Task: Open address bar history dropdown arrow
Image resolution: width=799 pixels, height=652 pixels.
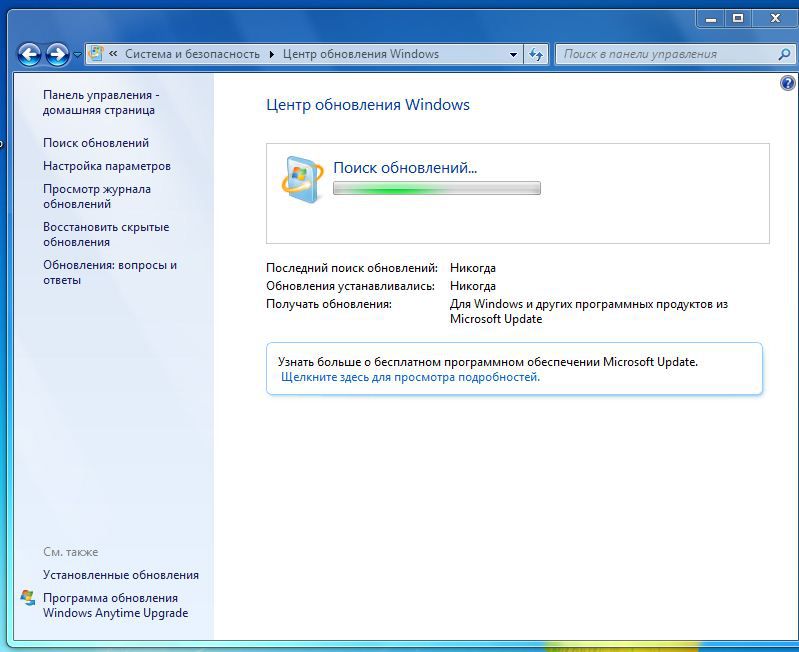Action: pyautogui.click(x=513, y=54)
